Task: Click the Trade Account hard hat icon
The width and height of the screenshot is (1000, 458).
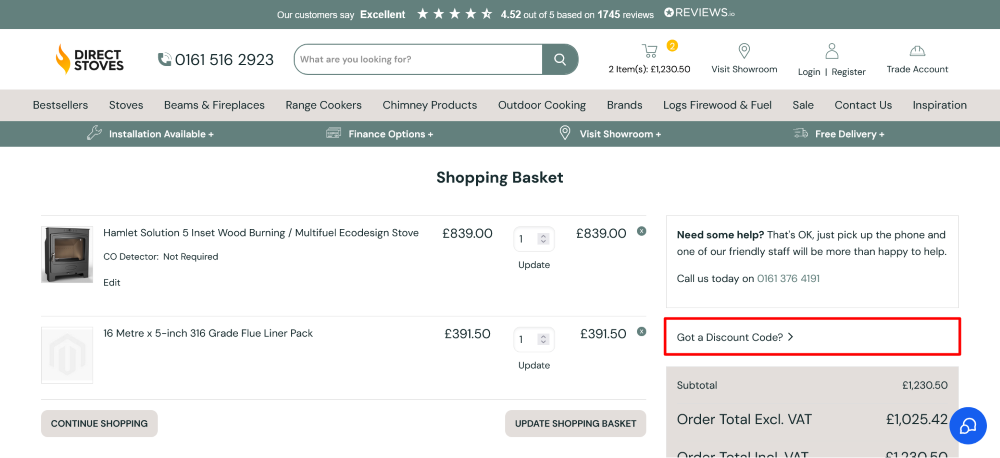Action: (x=917, y=51)
